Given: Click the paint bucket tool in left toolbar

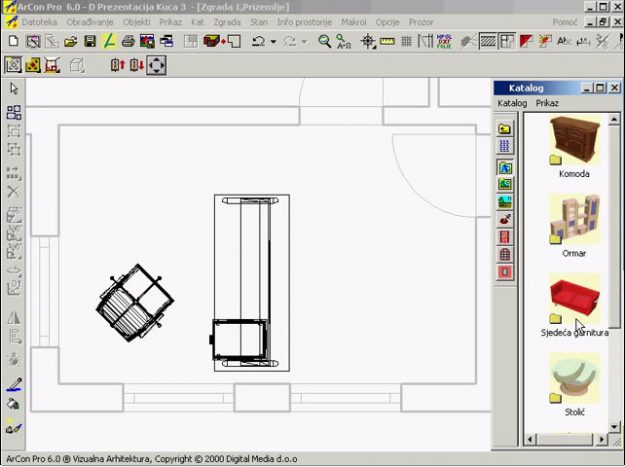Looking at the screenshot, I should 13,405.
